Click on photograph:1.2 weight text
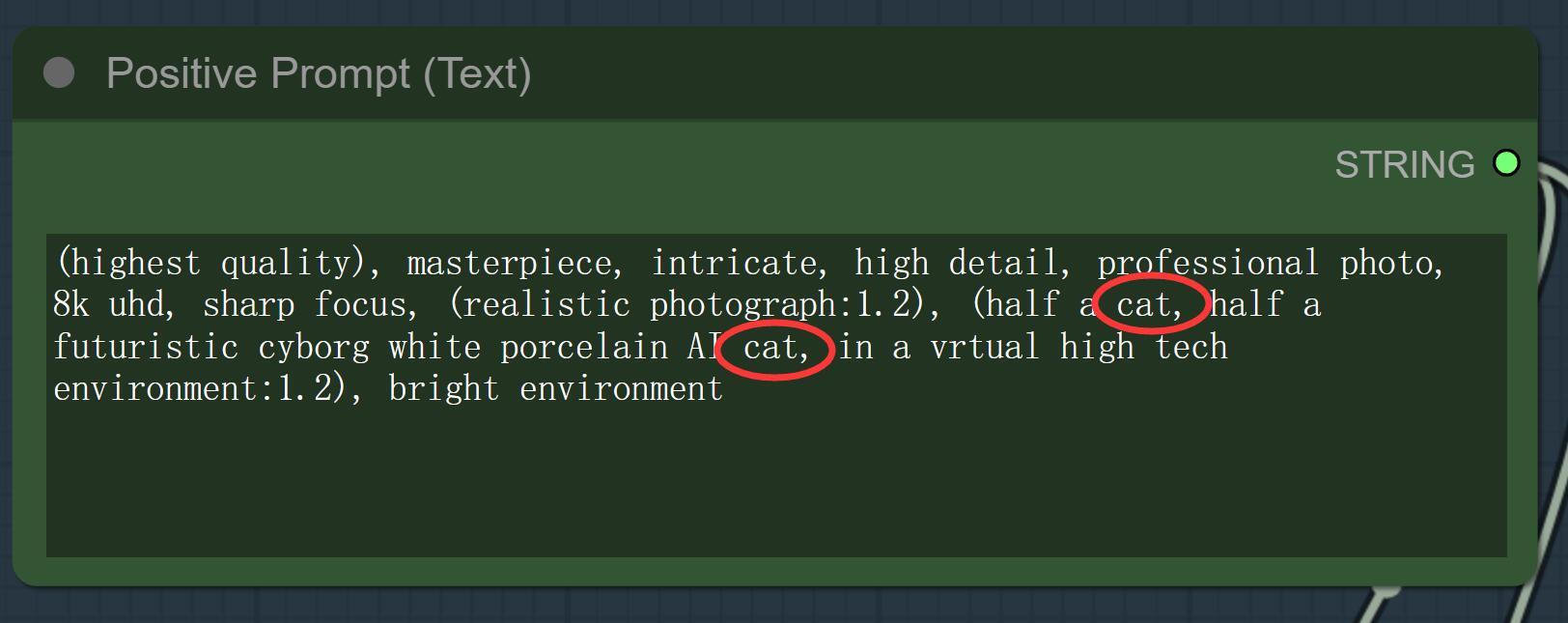 pyautogui.click(x=780, y=305)
